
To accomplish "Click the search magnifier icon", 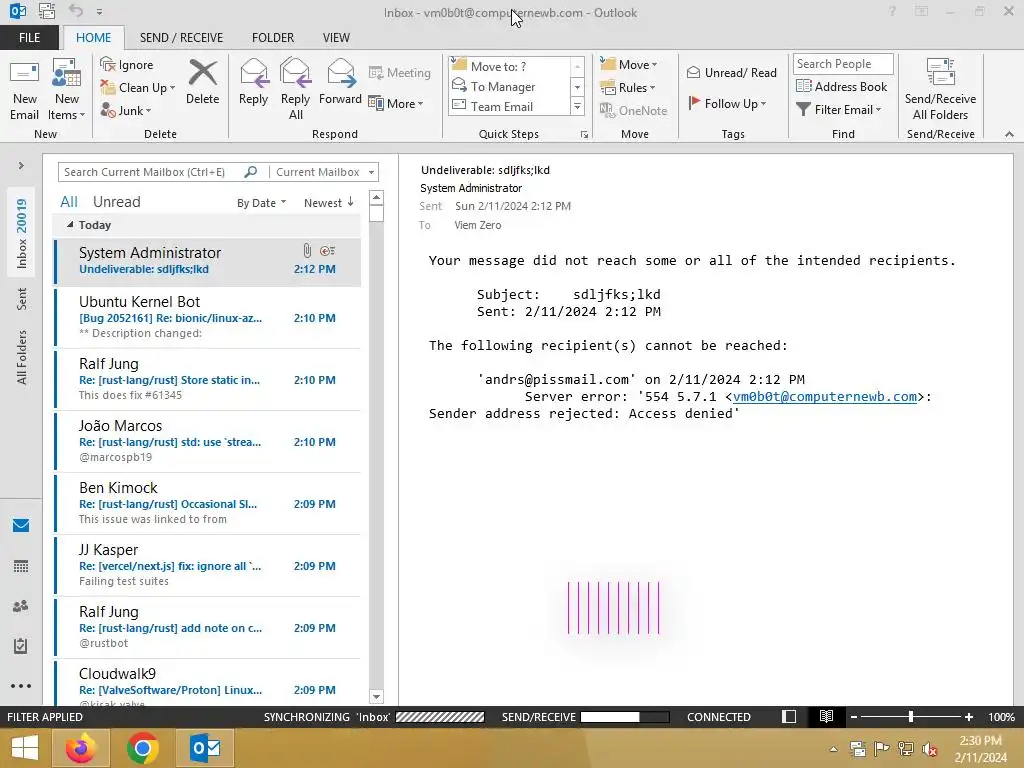I will click(251, 172).
